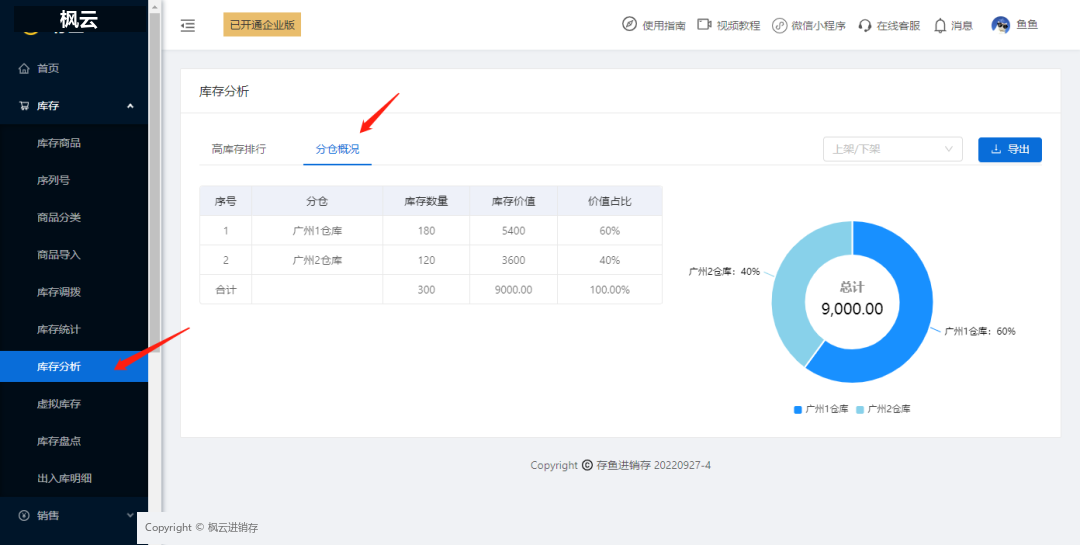This screenshot has width=1080, height=545.
Task: Toggle 广州1仓库 legend color swatch
Action: coord(798,409)
